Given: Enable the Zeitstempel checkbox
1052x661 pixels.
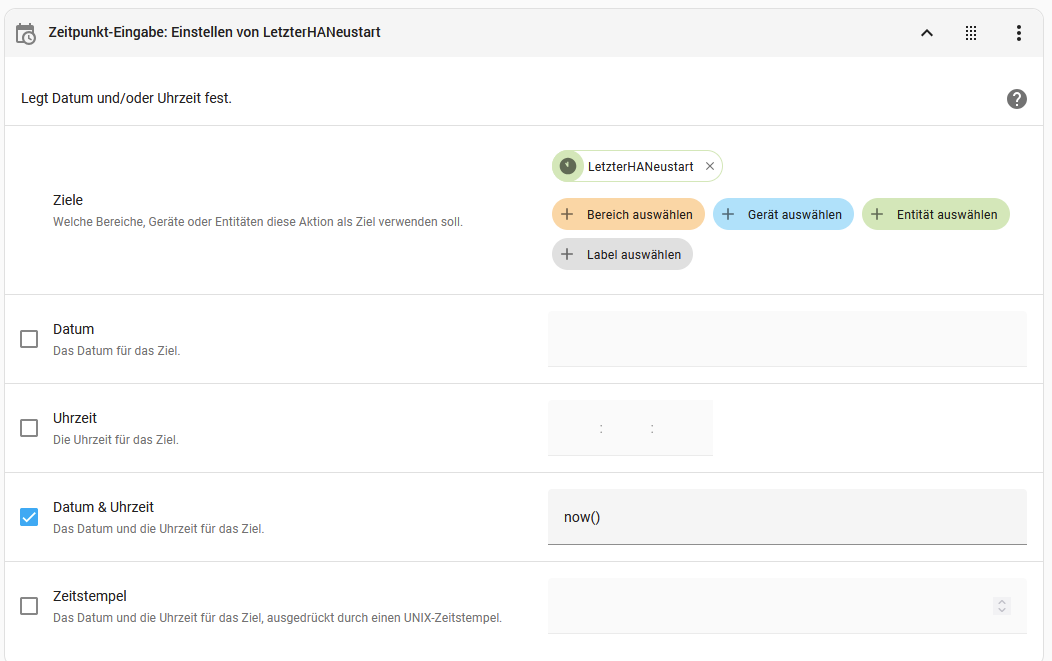Looking at the screenshot, I should [x=29, y=606].
